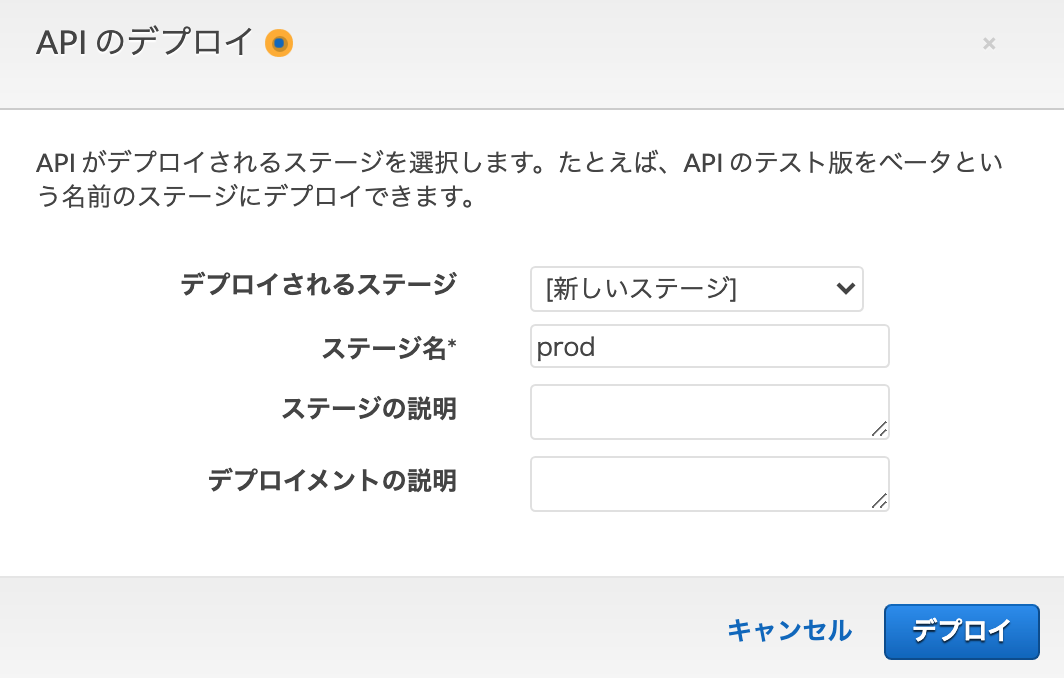Place cursor after prod in stage name
1064x678 pixels.
pos(596,347)
